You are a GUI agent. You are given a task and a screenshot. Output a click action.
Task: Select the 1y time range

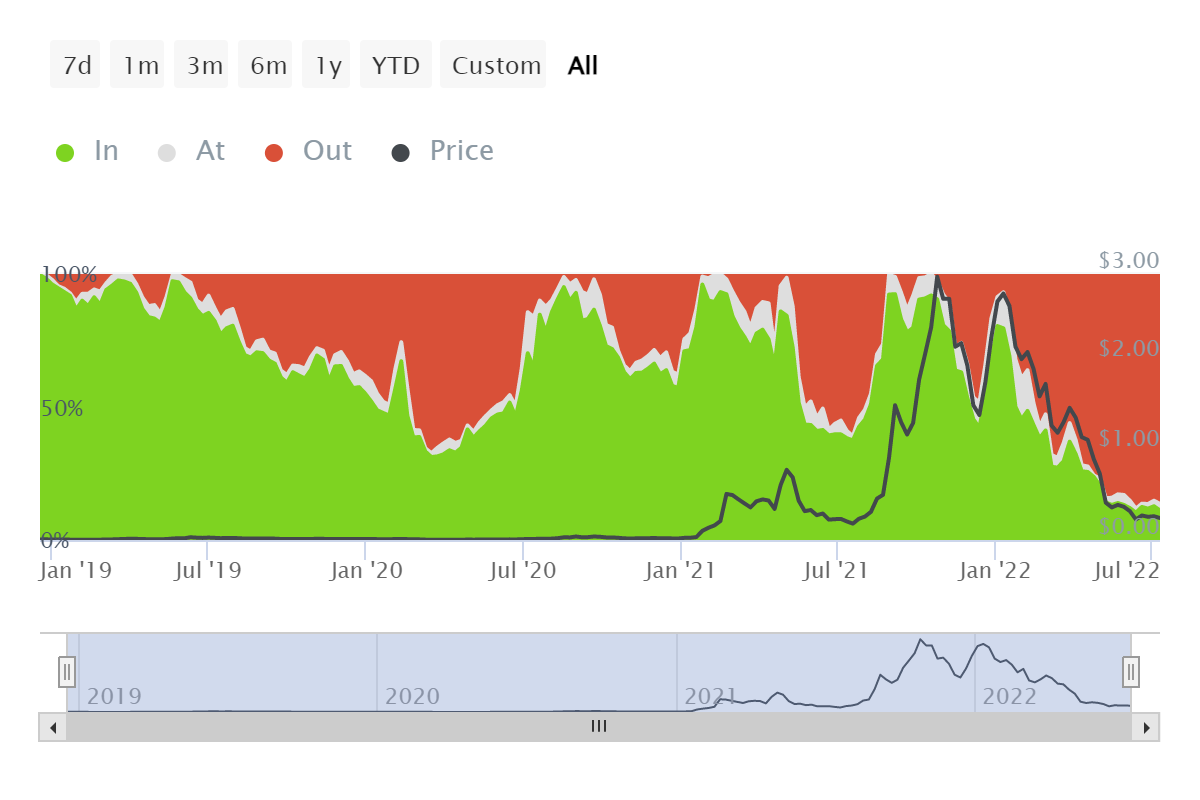coord(328,66)
